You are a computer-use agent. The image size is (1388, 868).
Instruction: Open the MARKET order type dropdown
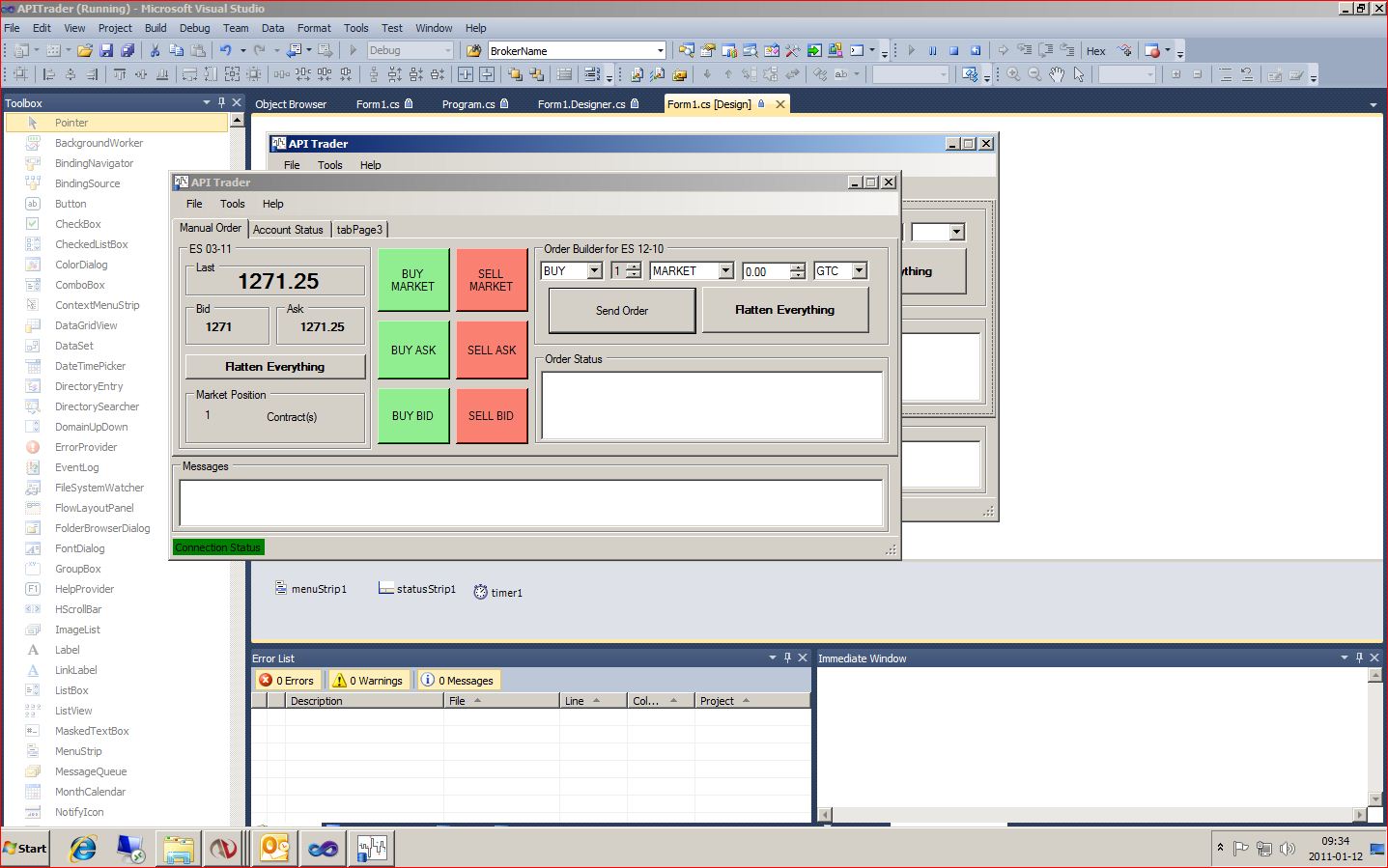coord(725,271)
